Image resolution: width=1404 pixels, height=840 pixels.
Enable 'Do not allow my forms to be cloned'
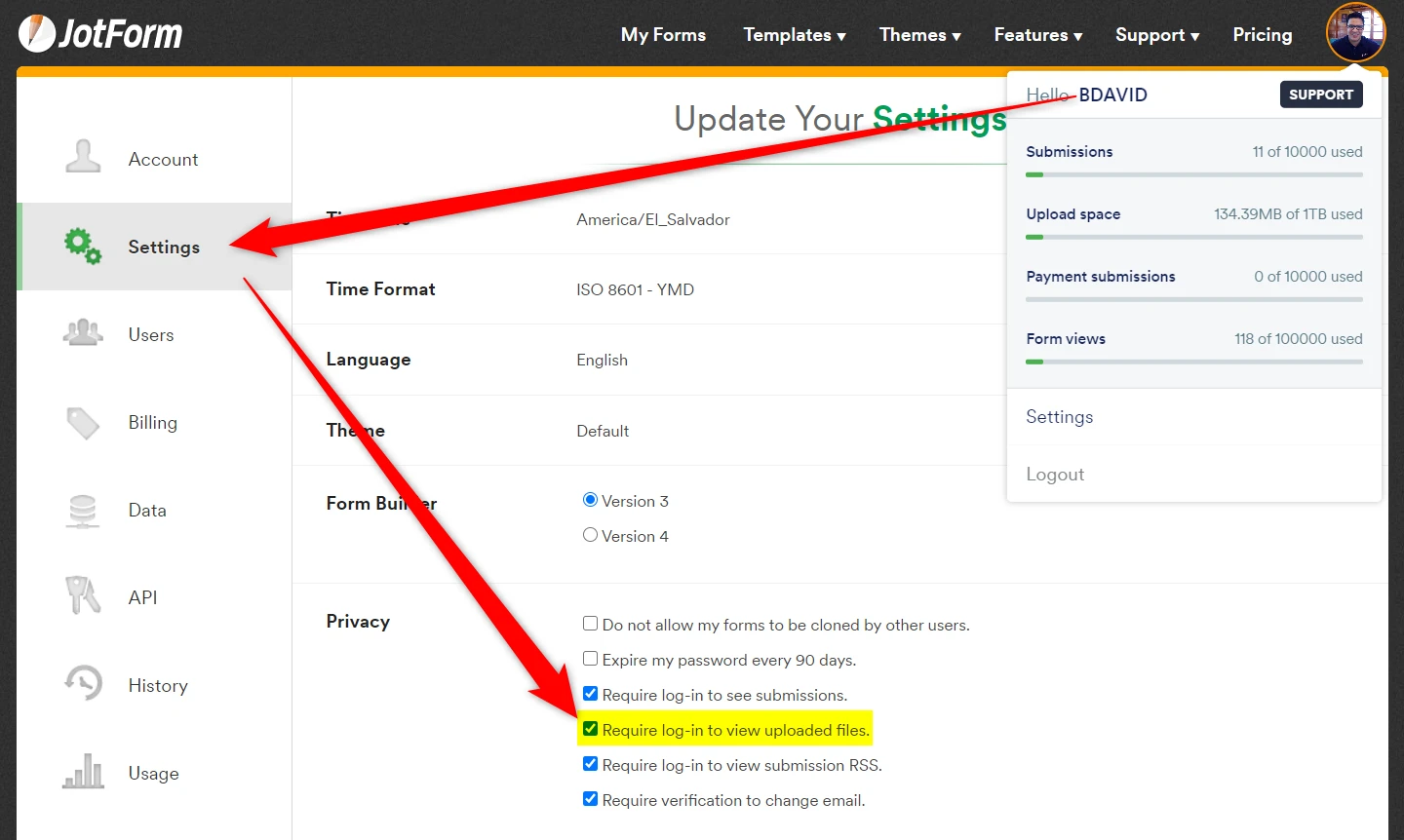tap(590, 624)
